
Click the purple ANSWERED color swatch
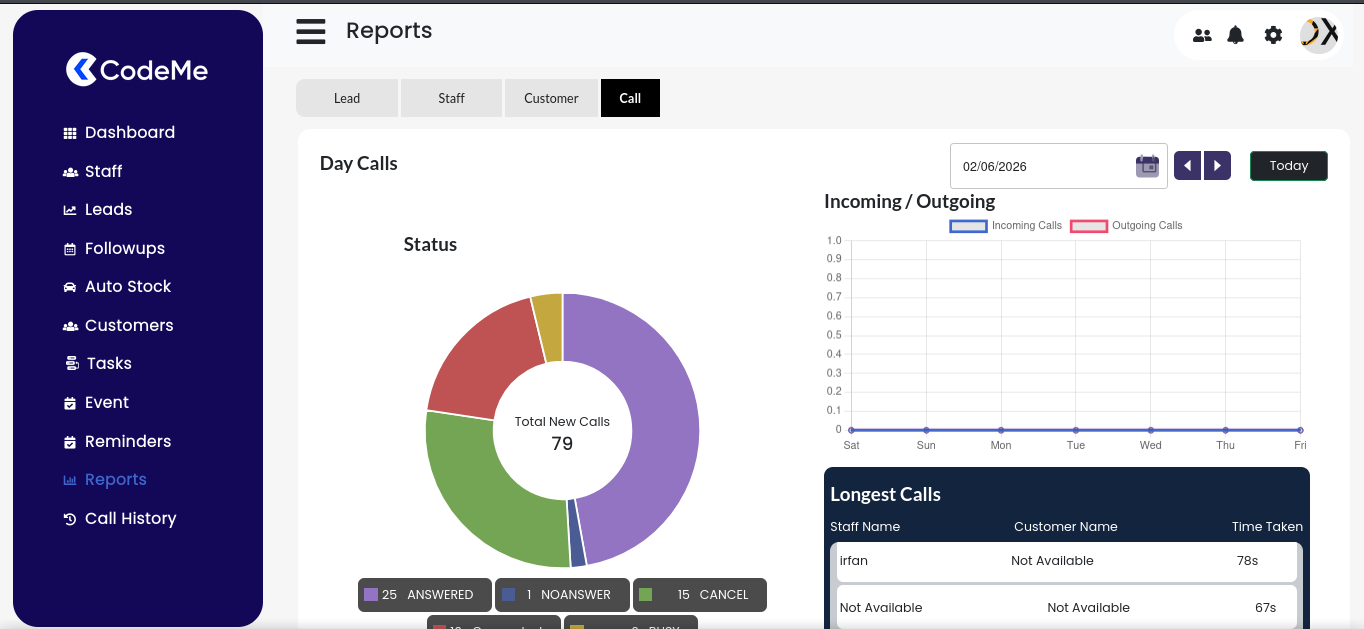[371, 595]
